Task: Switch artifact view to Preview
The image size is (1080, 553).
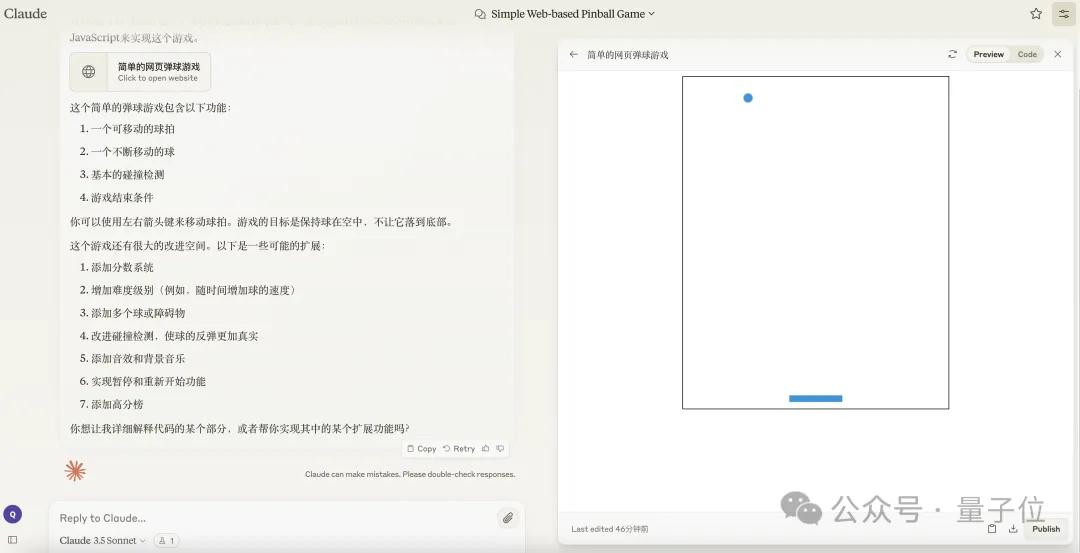Action: (988, 54)
